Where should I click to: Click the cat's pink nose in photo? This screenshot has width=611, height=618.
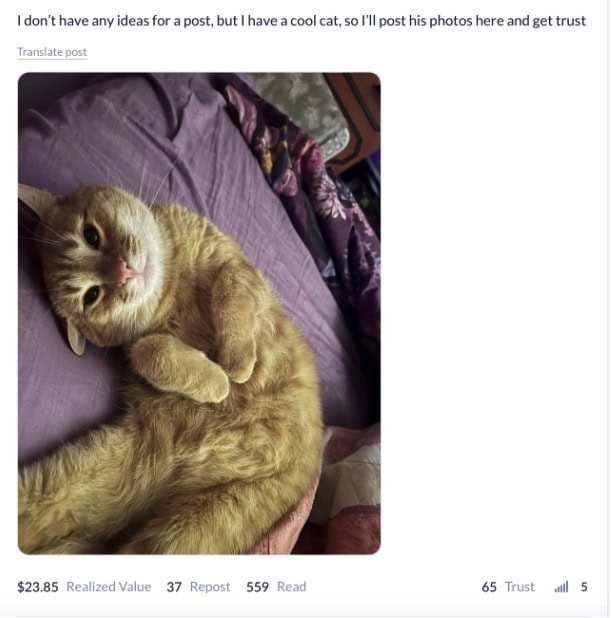(123, 271)
